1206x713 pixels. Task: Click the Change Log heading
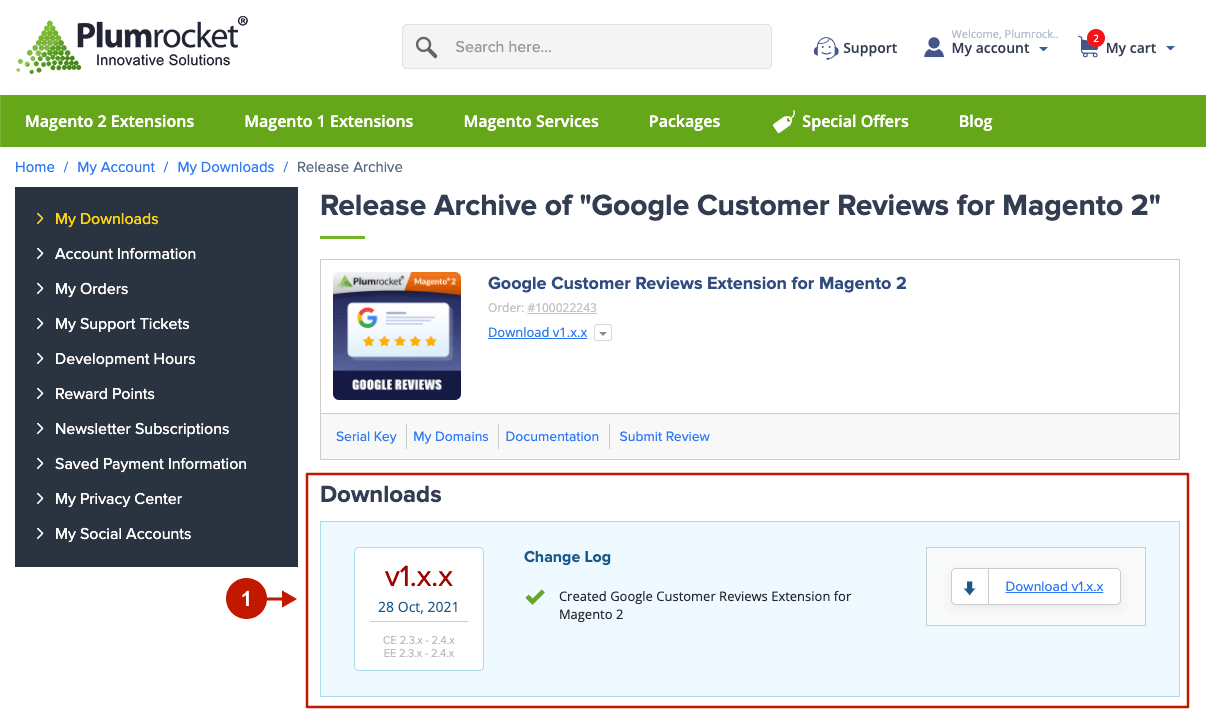click(567, 557)
